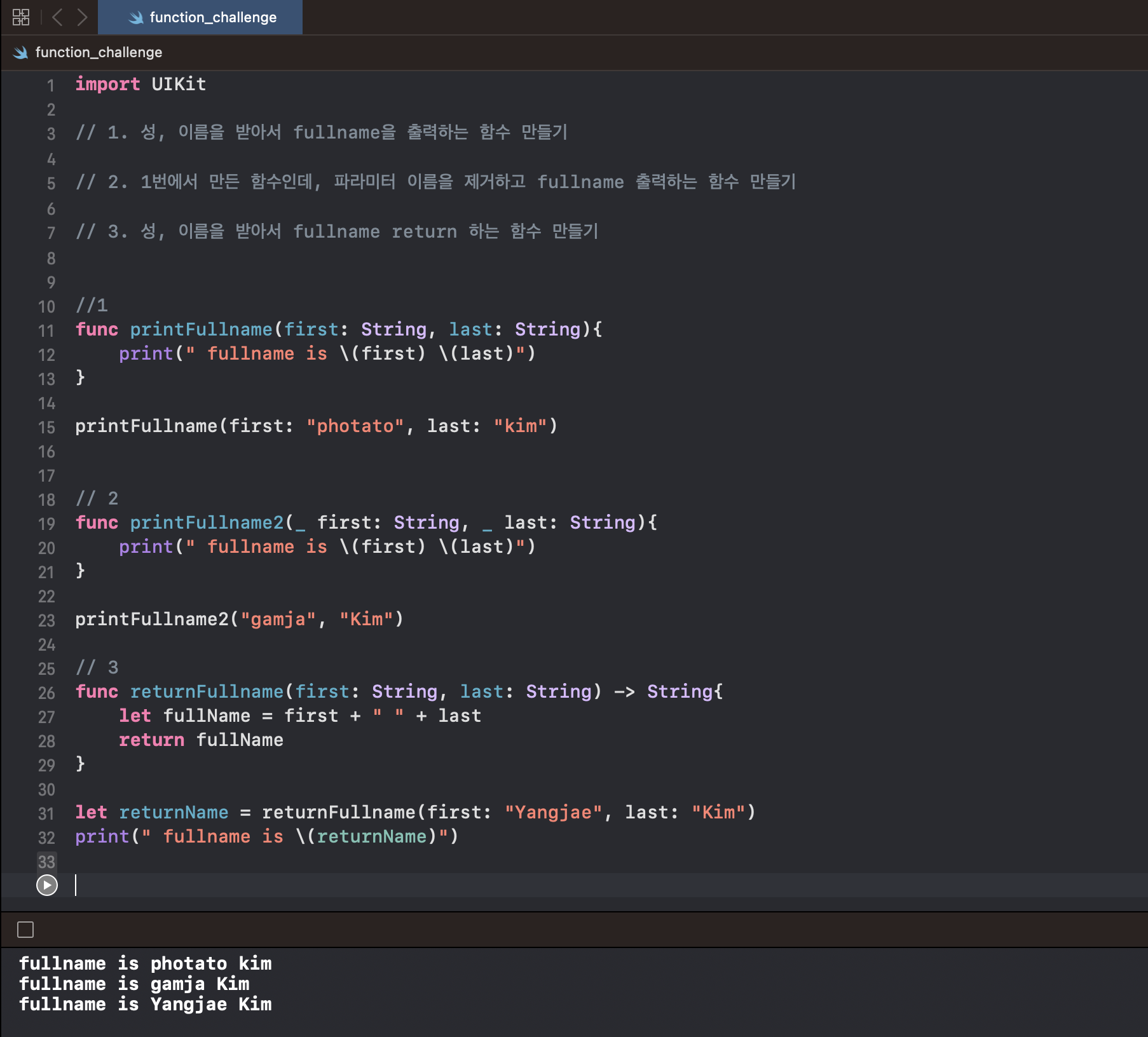Click 'returnName' constant on line 31

pos(174,812)
